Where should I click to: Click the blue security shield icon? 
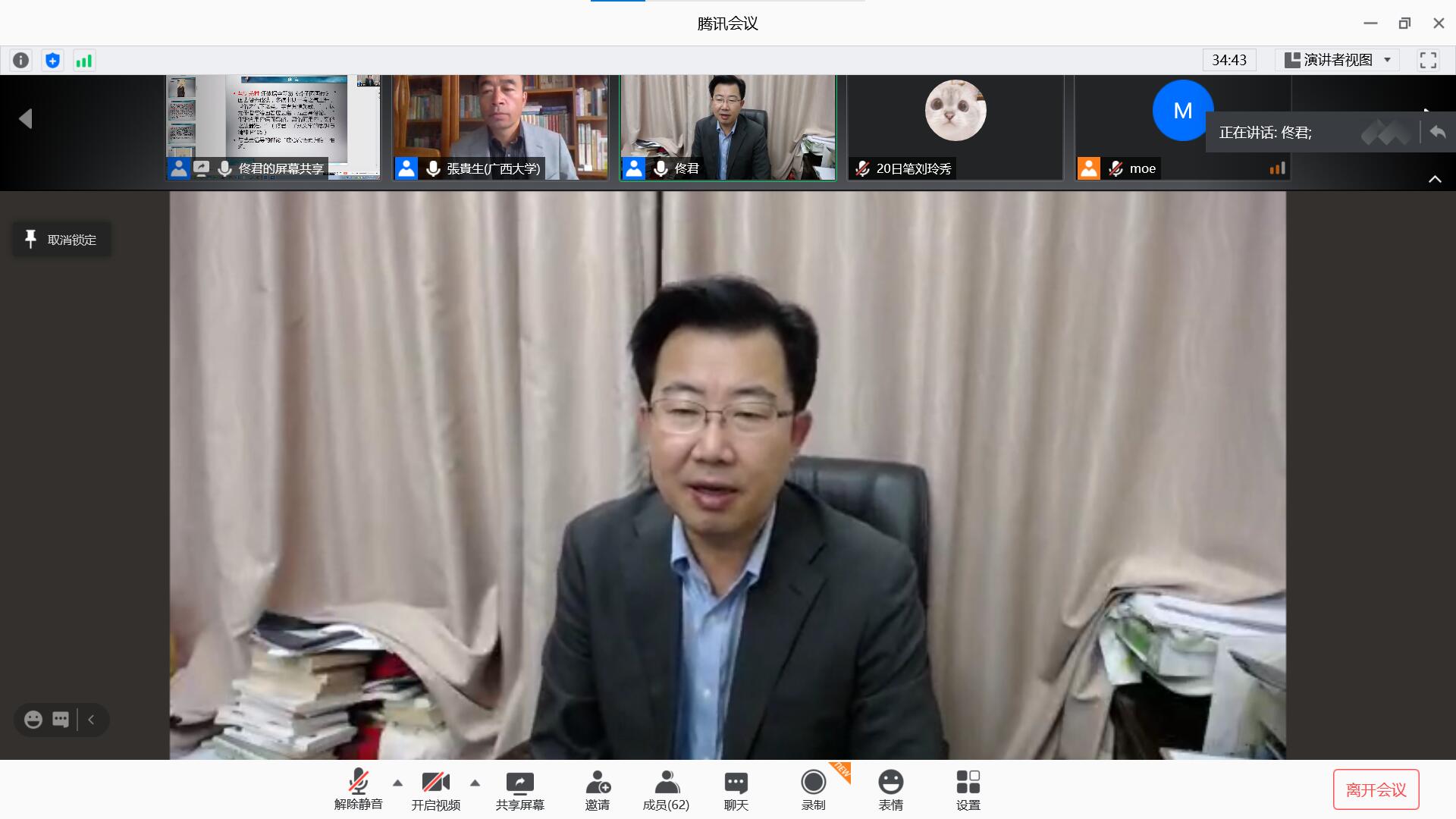pos(52,61)
